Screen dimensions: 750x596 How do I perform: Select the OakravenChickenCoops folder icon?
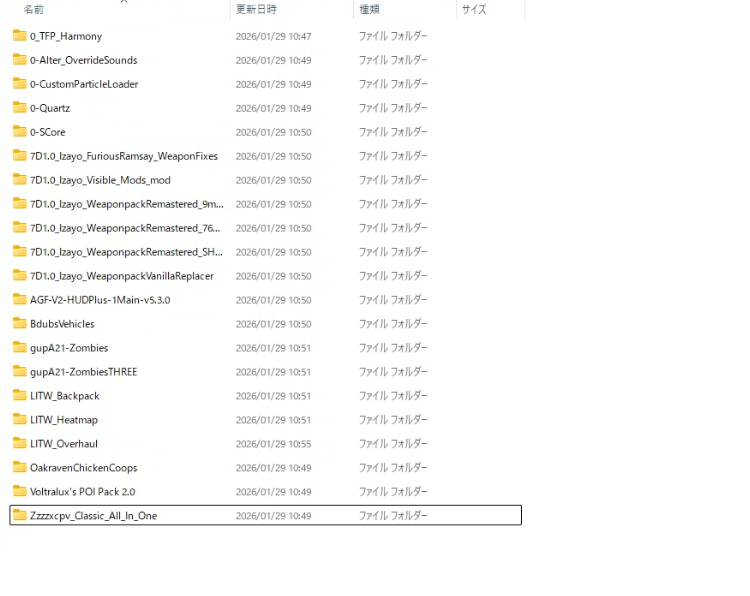click(x=20, y=468)
